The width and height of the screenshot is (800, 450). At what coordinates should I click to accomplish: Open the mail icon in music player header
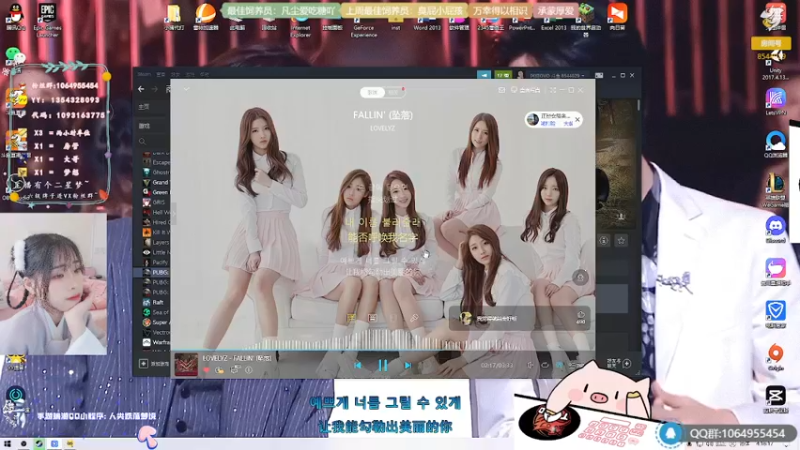pos(502,90)
